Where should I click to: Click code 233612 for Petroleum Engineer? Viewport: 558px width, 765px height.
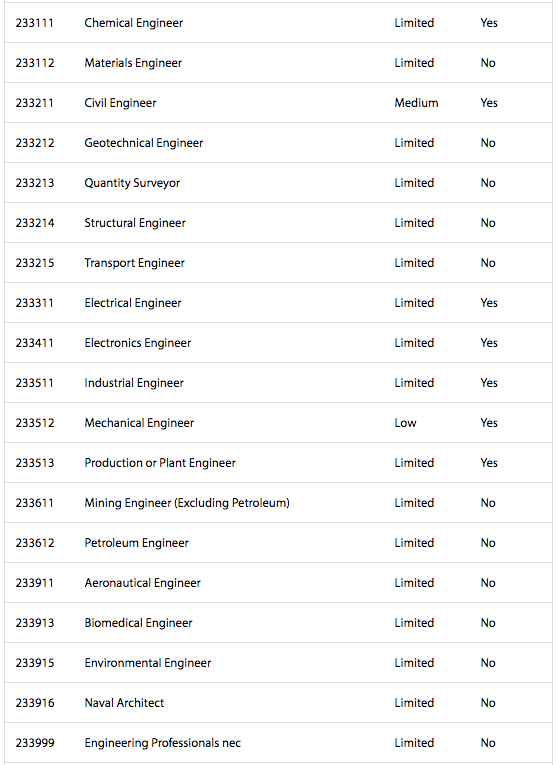point(35,543)
